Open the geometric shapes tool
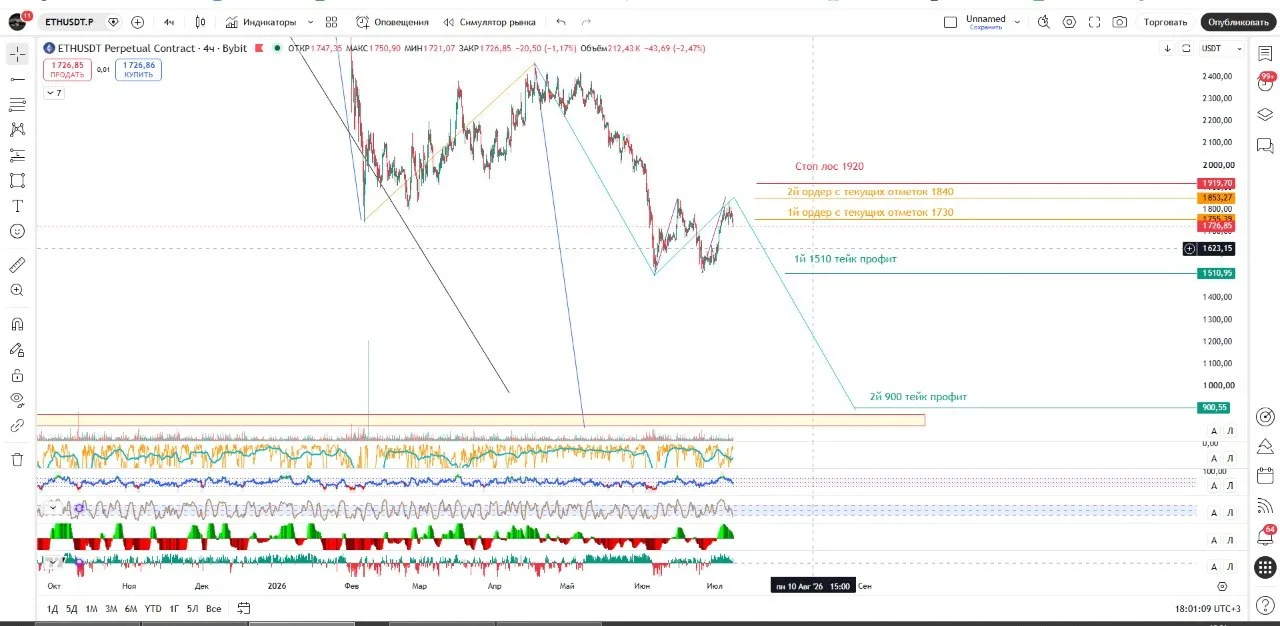 point(17,180)
